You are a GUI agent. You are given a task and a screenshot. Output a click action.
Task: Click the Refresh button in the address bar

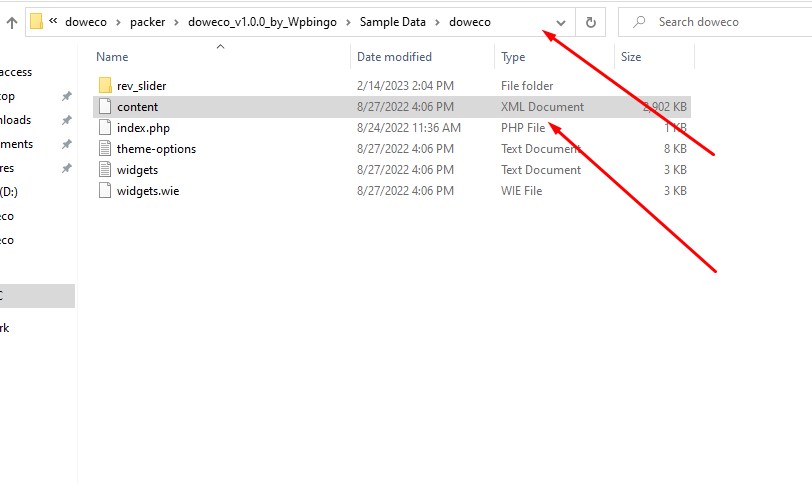click(x=590, y=22)
